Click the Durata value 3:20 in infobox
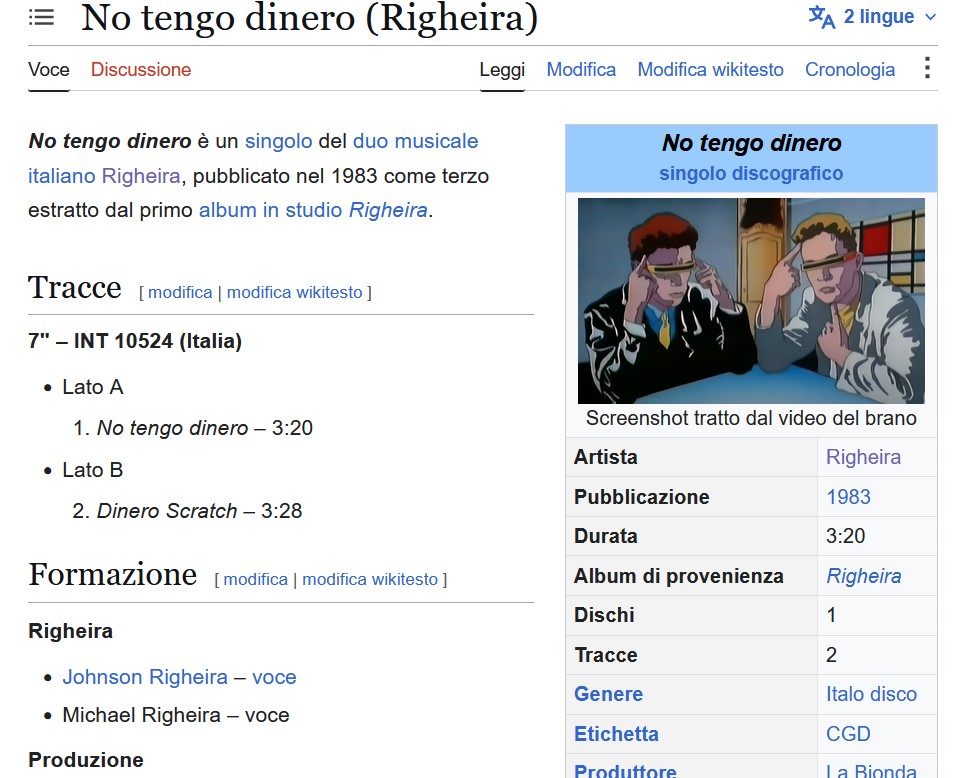Viewport: 954px width, 778px height. pyautogui.click(x=845, y=536)
